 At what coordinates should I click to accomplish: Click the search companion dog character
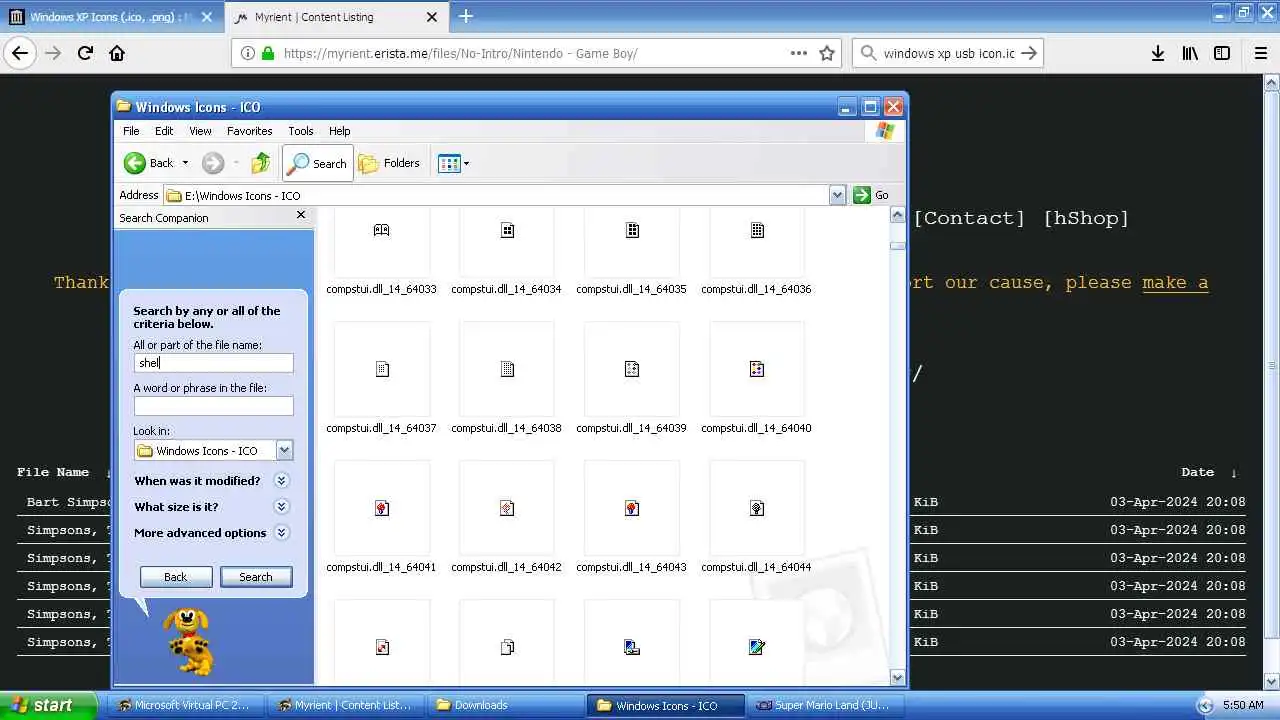point(187,641)
